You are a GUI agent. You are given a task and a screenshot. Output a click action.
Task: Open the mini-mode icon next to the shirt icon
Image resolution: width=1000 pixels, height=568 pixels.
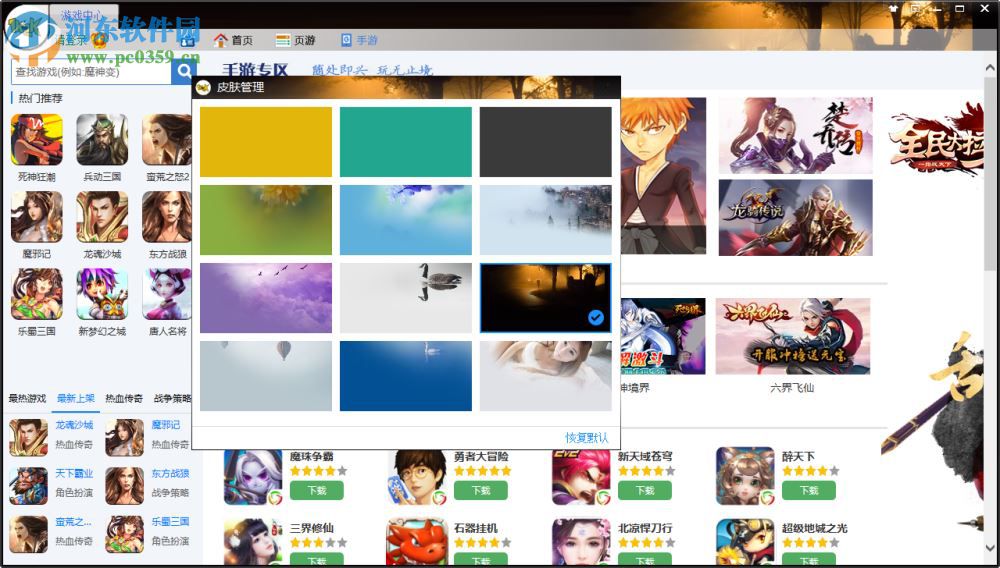[915, 8]
